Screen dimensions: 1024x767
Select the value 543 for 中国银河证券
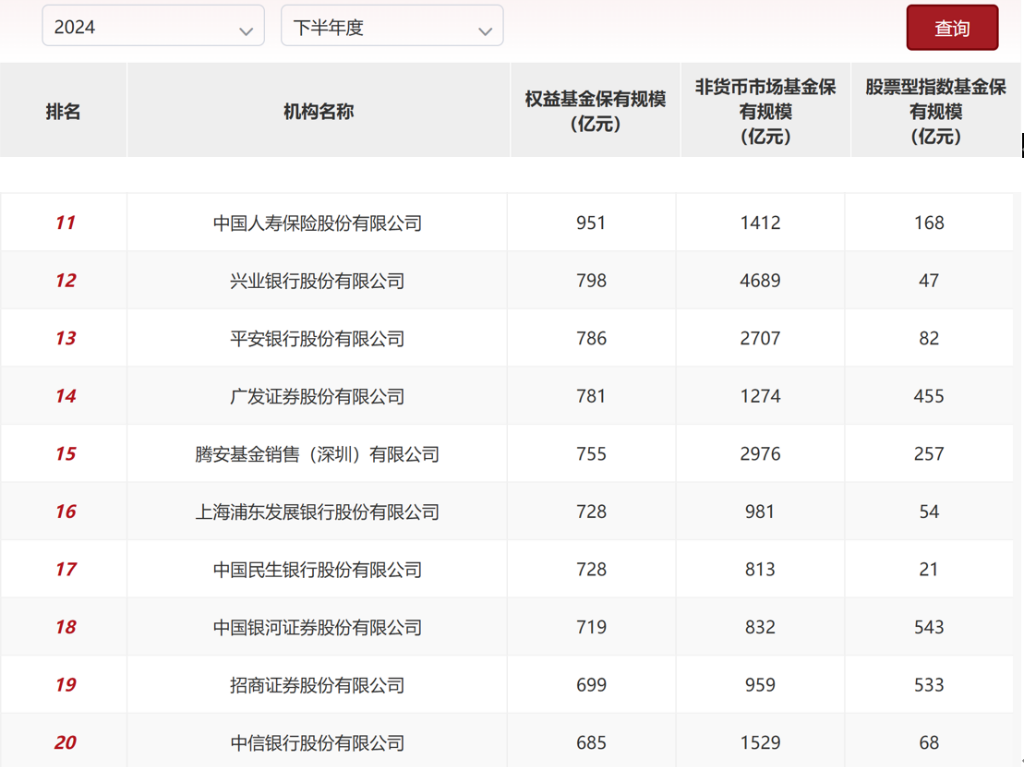click(x=929, y=627)
